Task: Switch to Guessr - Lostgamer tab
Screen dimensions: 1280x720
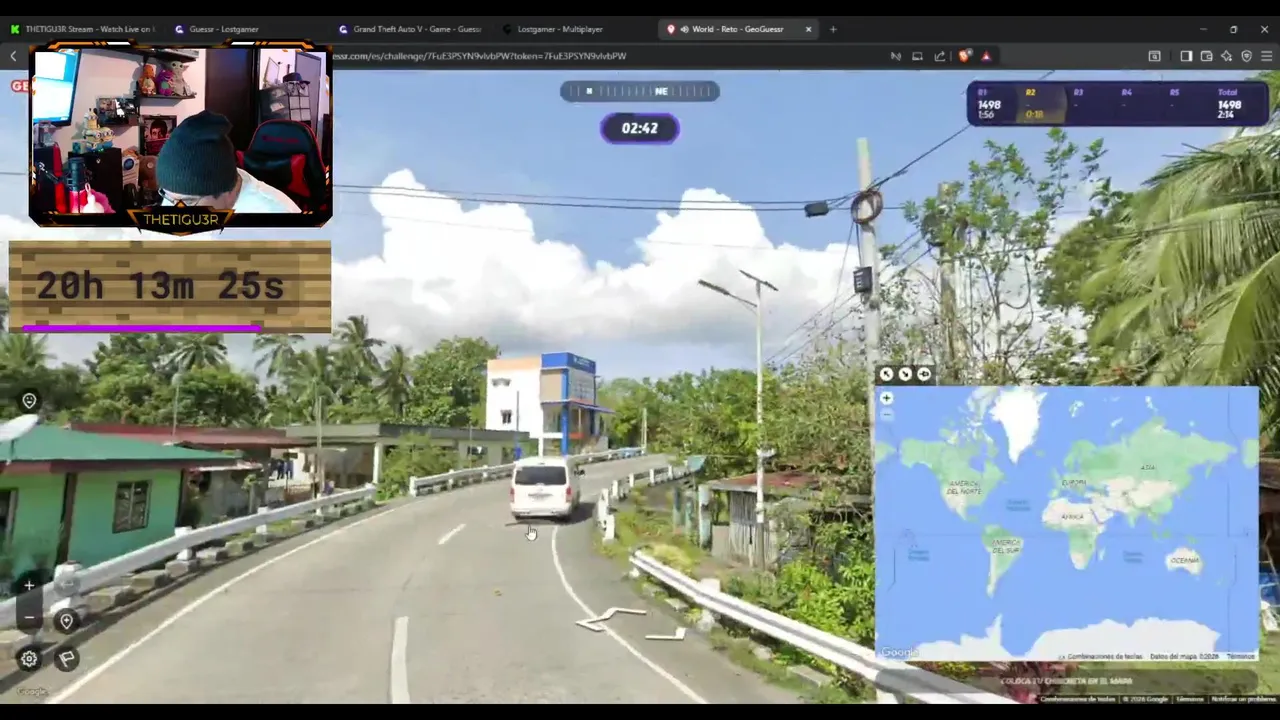Action: click(x=245, y=29)
